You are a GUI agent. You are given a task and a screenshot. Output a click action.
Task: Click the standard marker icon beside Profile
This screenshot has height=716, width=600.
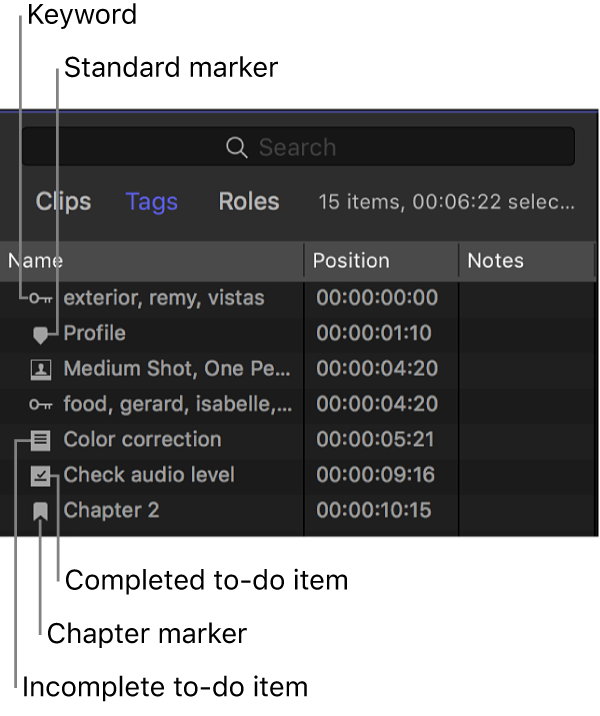click(x=40, y=334)
